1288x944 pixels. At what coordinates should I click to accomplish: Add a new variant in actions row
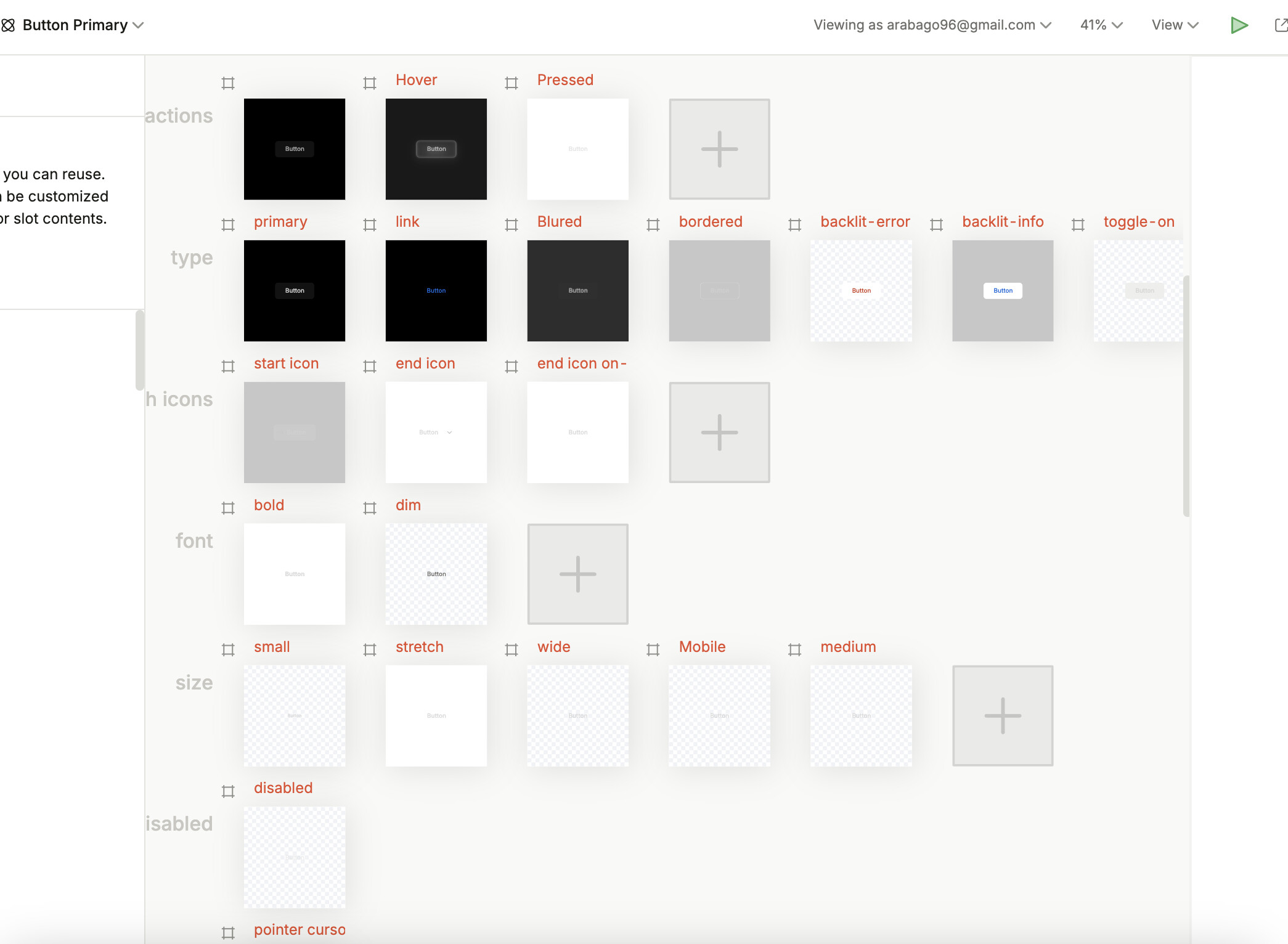click(719, 149)
